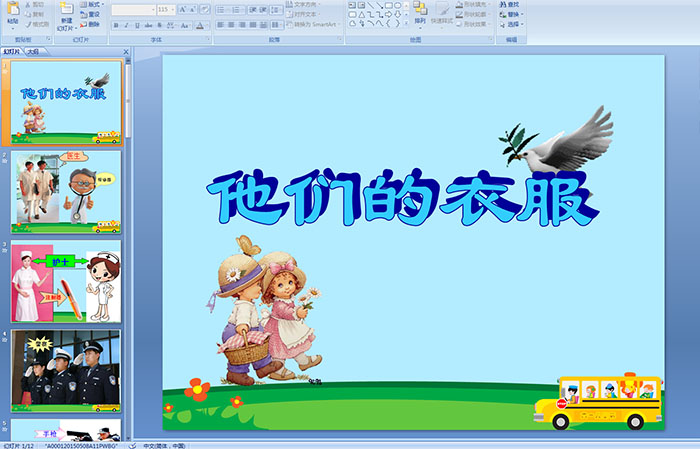Insert a slide with the New Slide icon
The image size is (700, 449).
(x=67, y=8)
